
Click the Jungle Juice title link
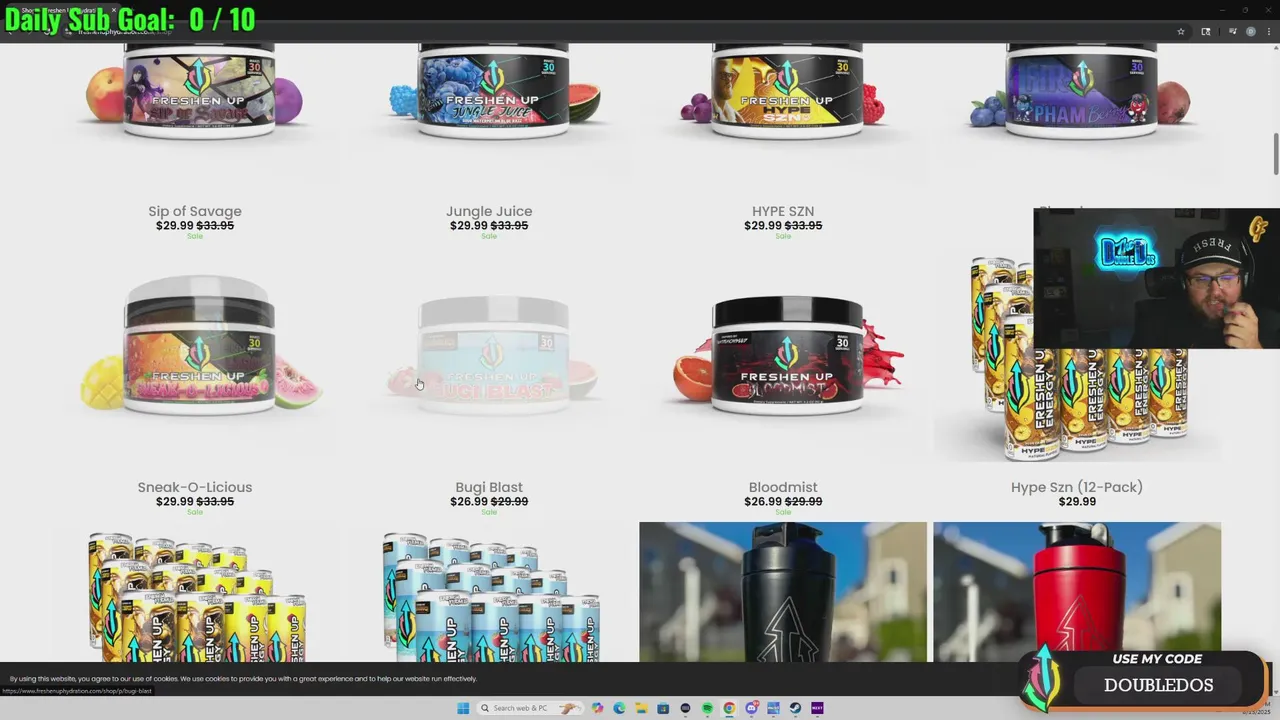pyautogui.click(x=489, y=211)
